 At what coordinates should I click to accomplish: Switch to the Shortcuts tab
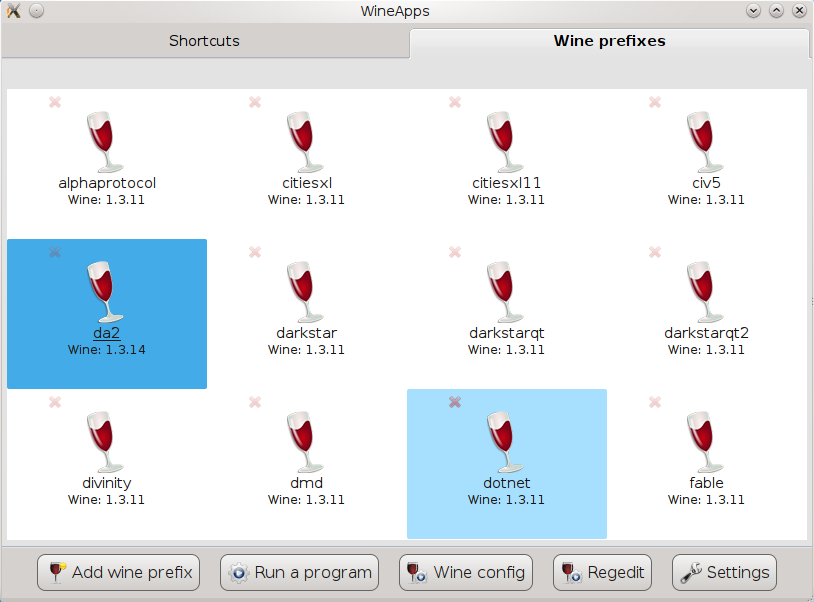point(204,41)
